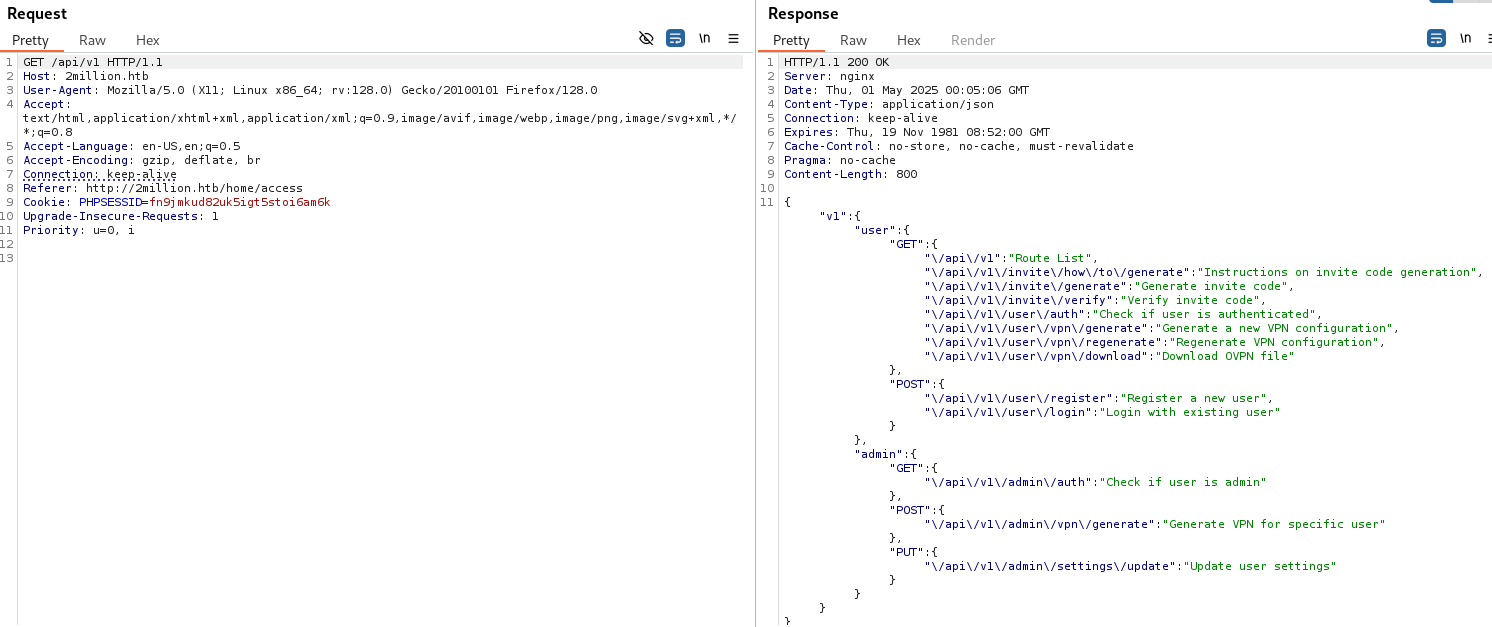Screen dimensions: 1492x627
Task: Click the 'Update user settings' entry
Action: click(1130, 566)
